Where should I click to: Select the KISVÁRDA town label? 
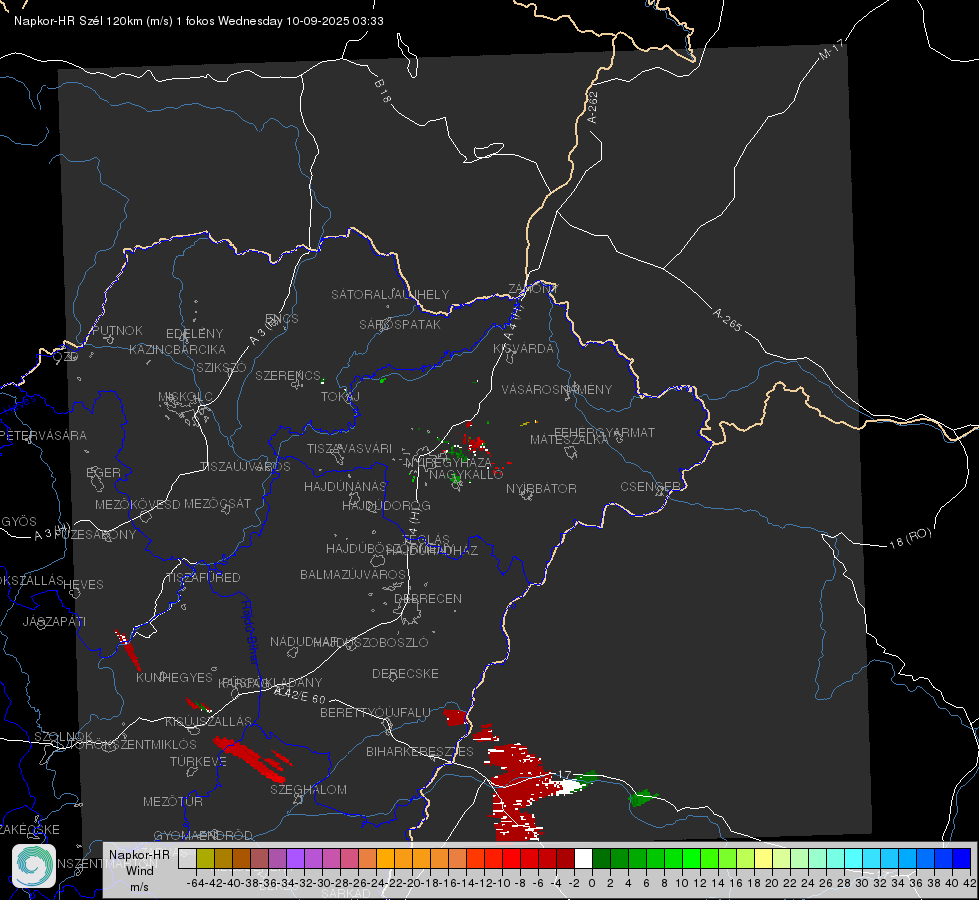[x=523, y=349]
